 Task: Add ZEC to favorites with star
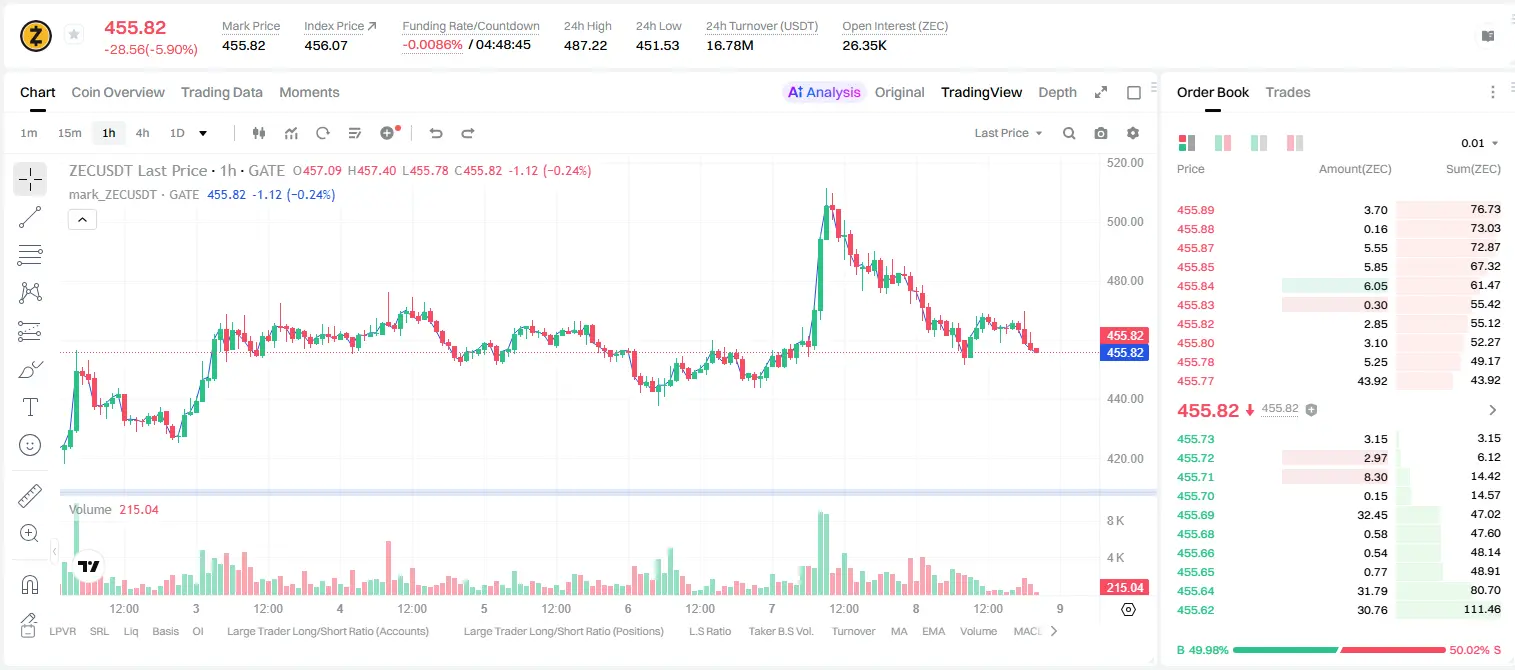click(x=73, y=35)
